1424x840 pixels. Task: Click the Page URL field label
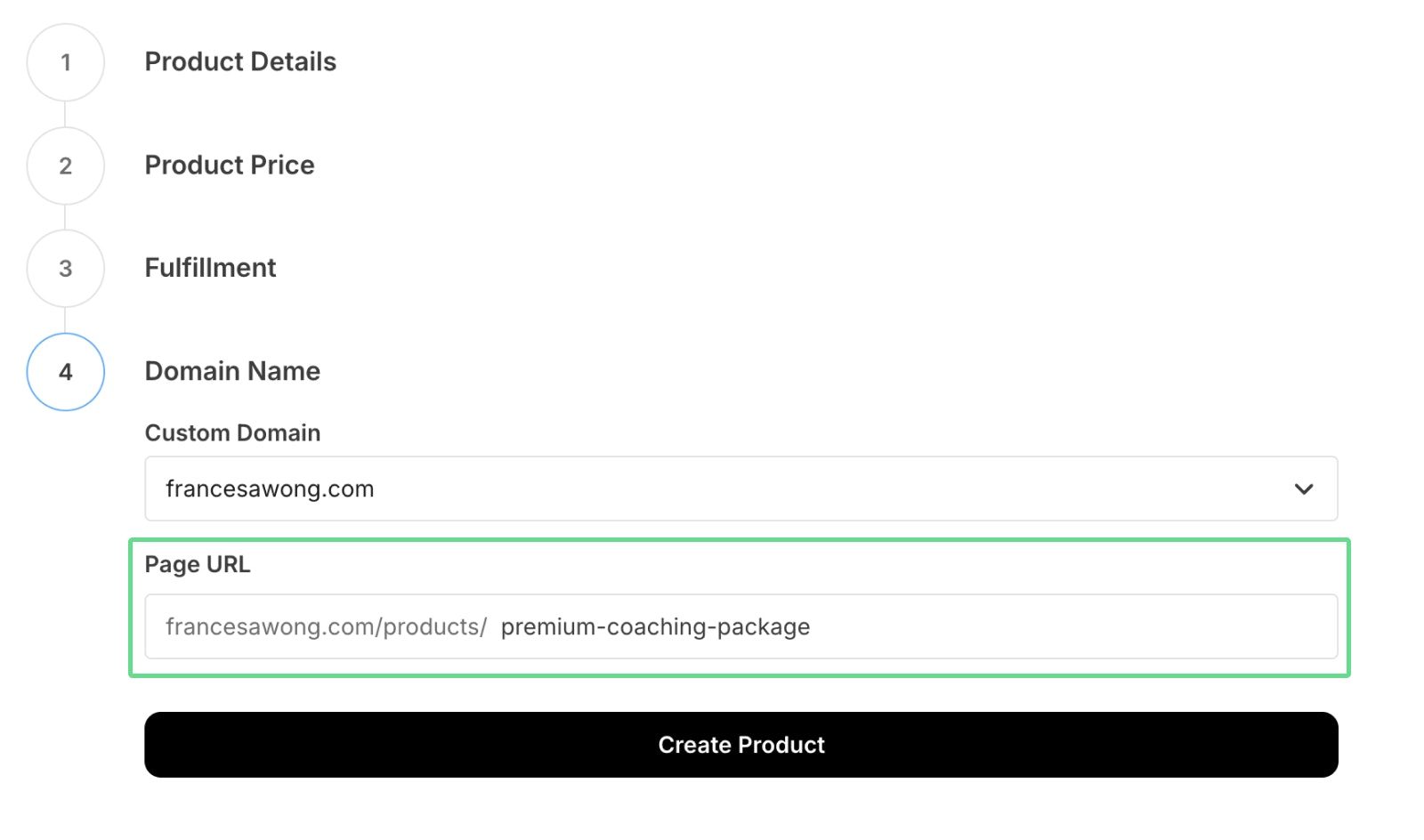pos(198,564)
